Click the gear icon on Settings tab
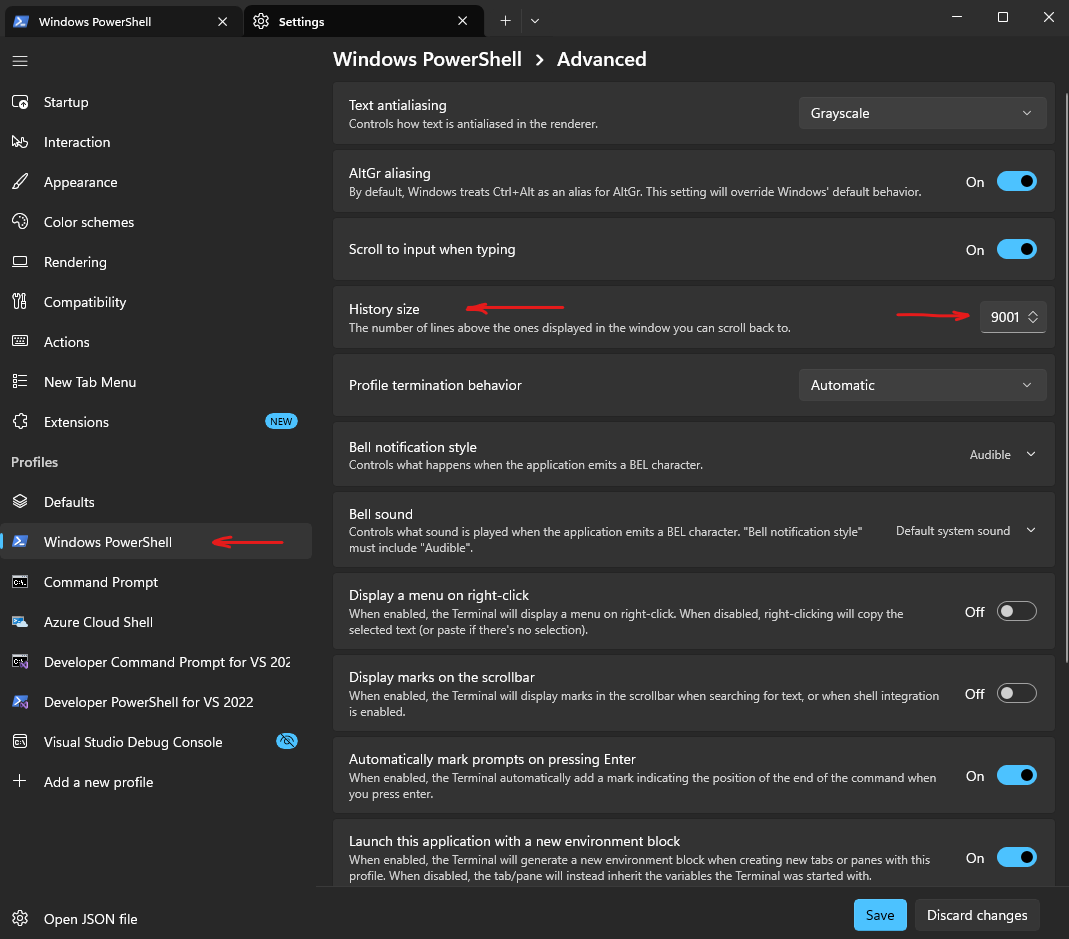 (x=260, y=21)
